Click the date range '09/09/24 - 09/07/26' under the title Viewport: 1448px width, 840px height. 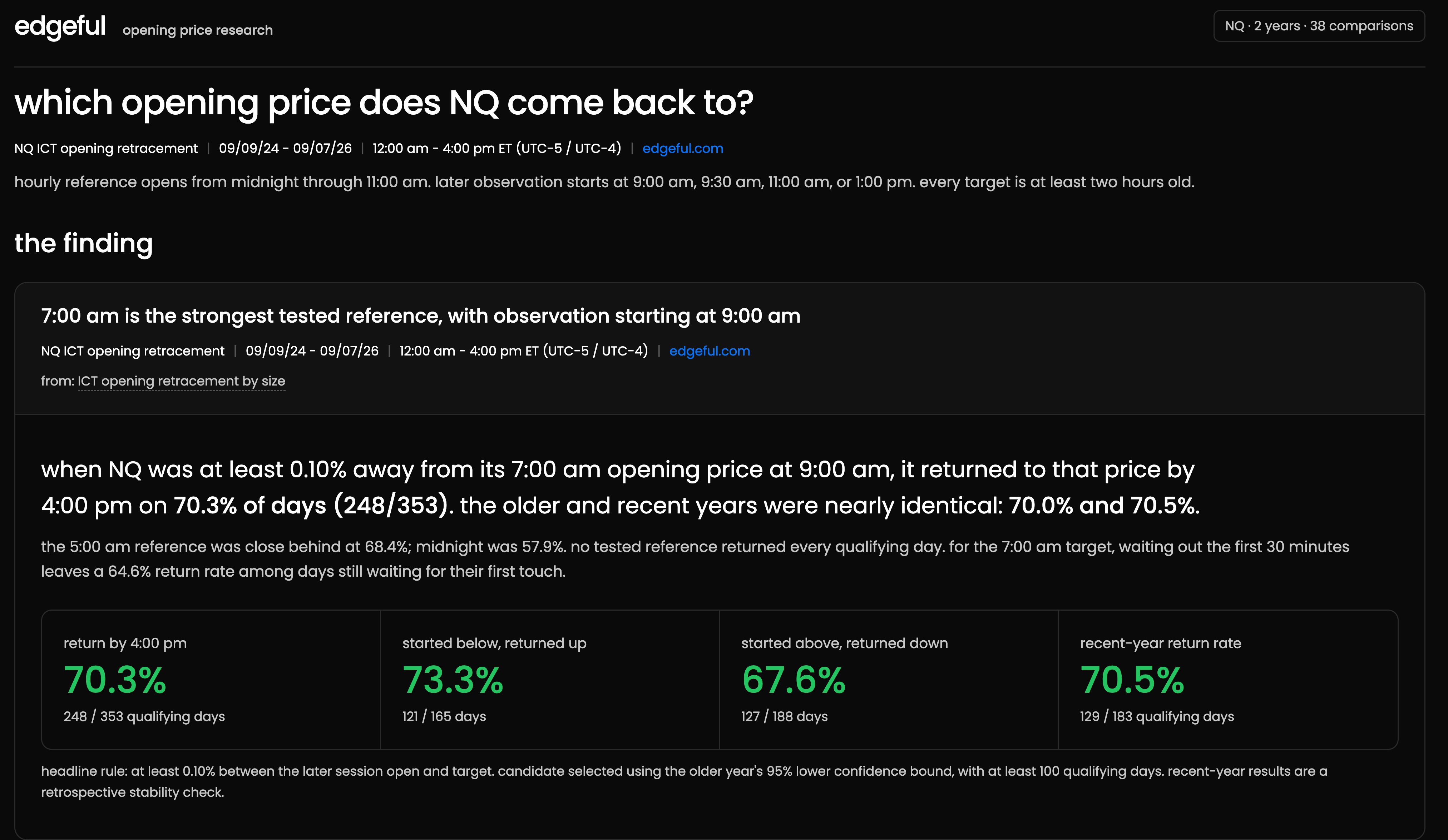coord(285,148)
